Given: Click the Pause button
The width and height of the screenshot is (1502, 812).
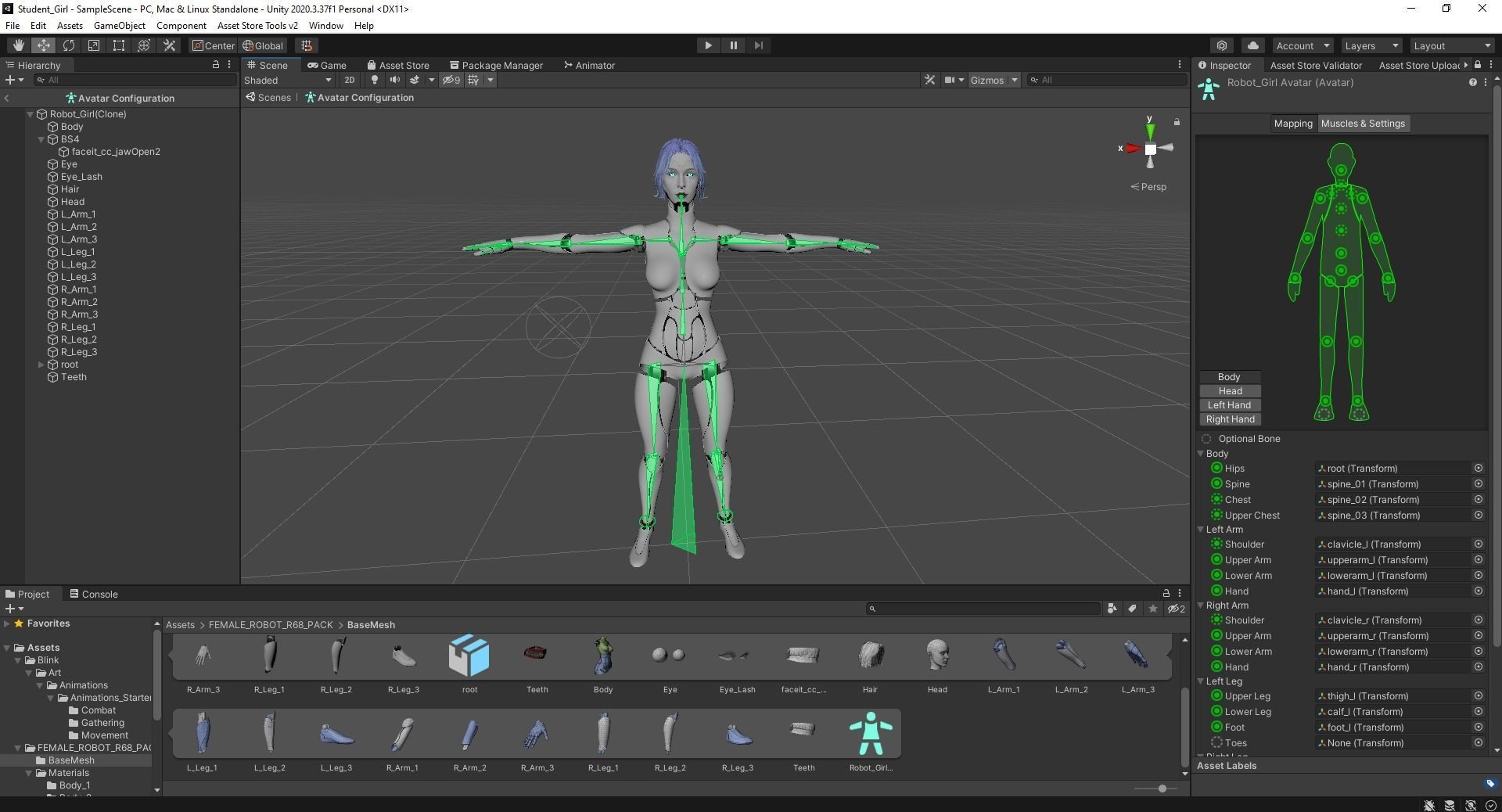Looking at the screenshot, I should pyautogui.click(x=733, y=45).
